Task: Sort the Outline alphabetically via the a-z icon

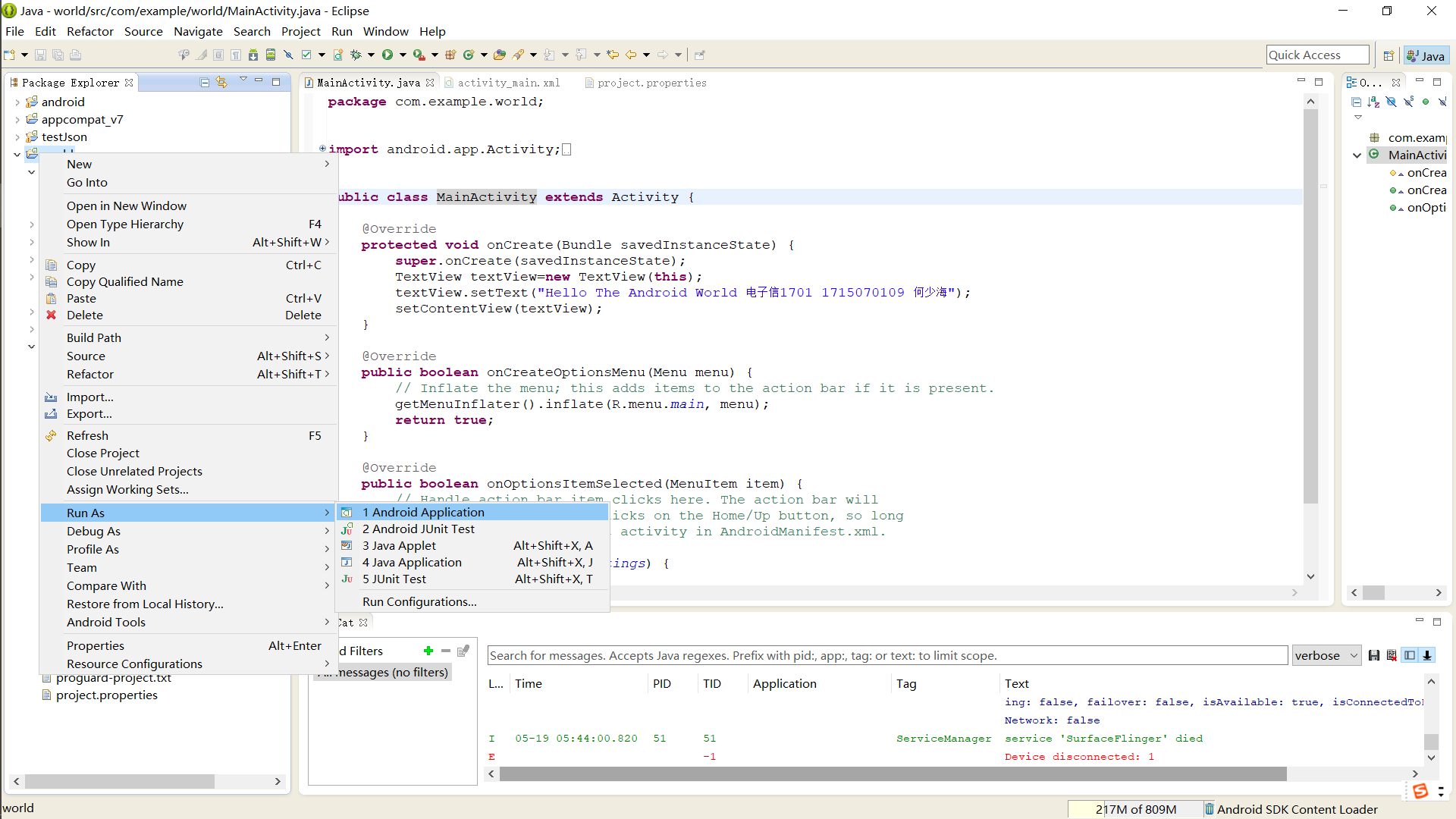Action: [x=1373, y=102]
